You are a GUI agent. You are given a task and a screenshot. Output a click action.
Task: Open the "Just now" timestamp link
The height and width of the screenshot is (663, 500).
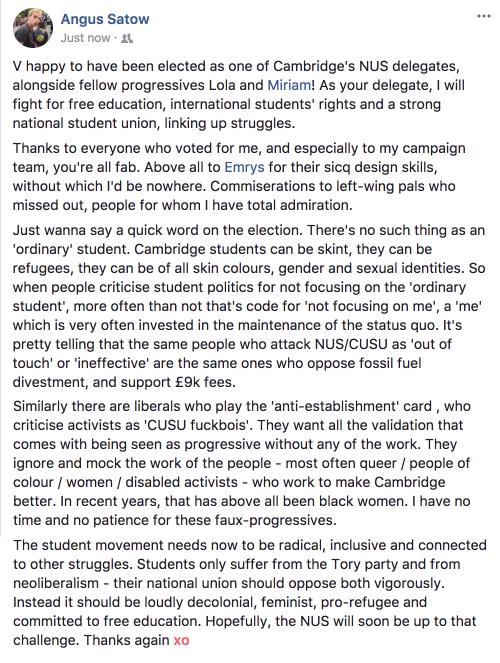[x=85, y=38]
